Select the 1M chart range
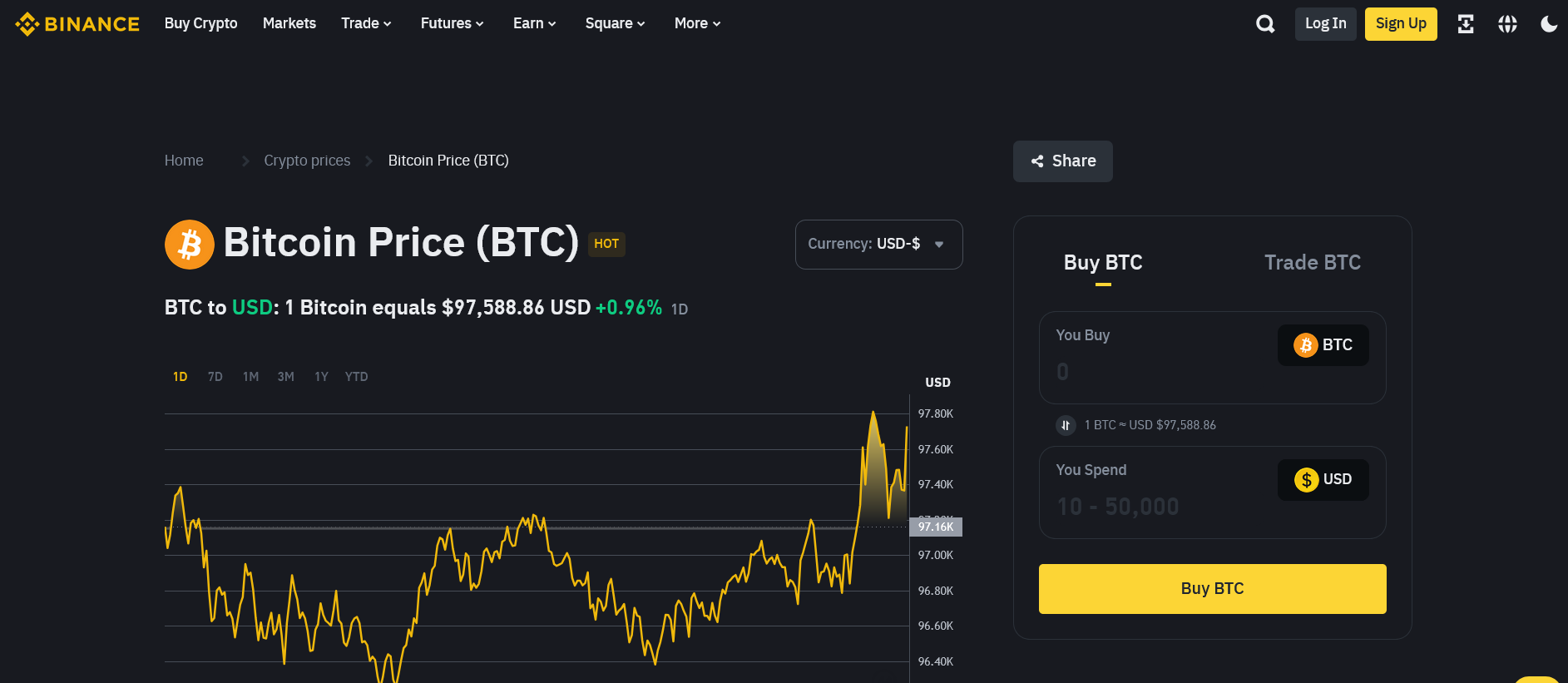Viewport: 1568px width, 683px height. point(250,377)
